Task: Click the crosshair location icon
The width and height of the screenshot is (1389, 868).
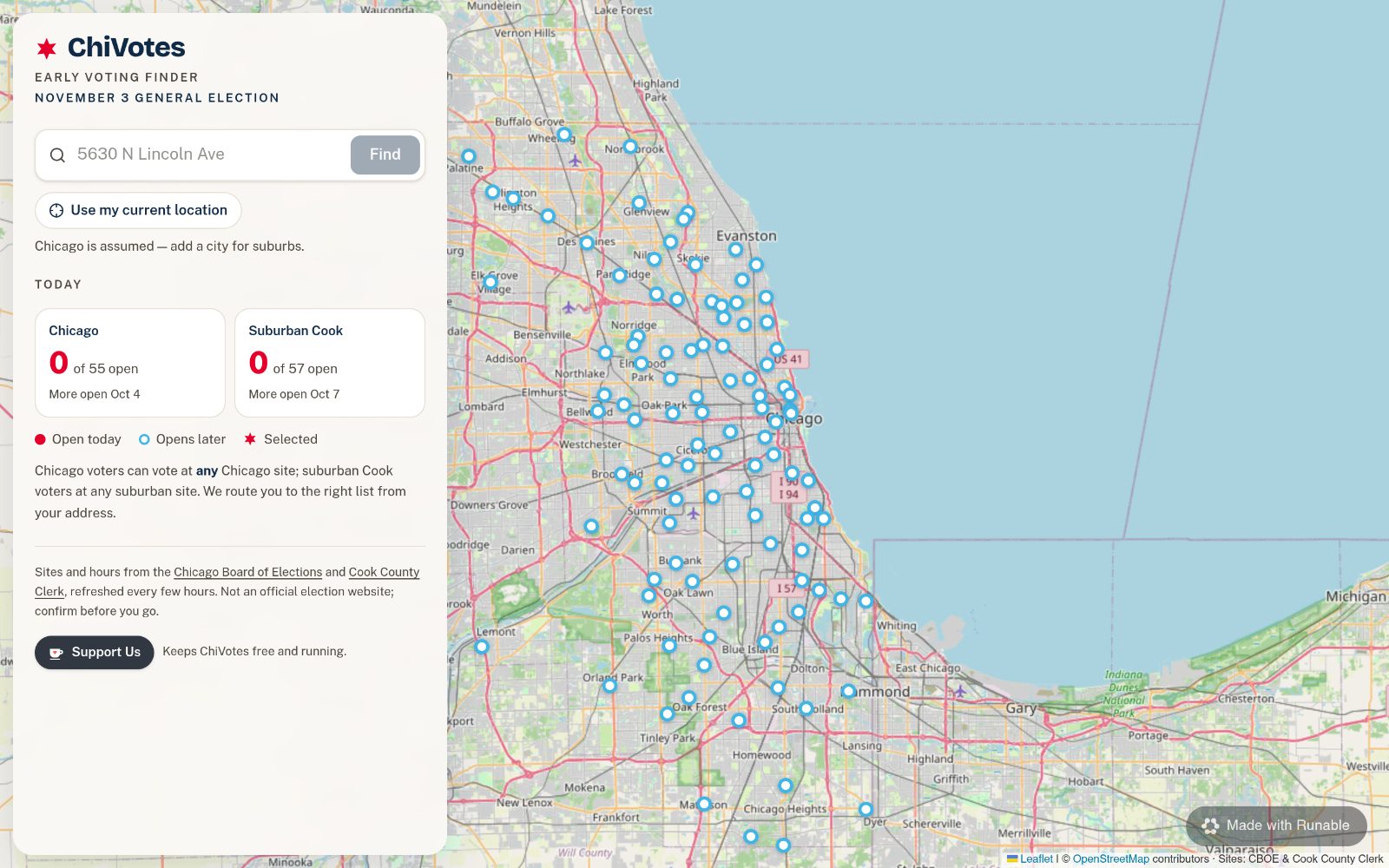Action: coord(56,210)
